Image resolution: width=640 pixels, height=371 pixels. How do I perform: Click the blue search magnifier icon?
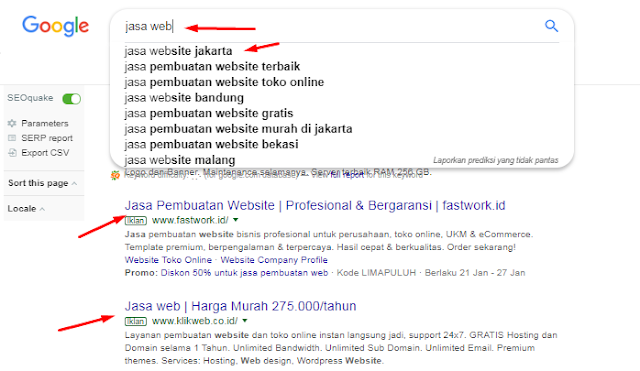[x=551, y=26]
